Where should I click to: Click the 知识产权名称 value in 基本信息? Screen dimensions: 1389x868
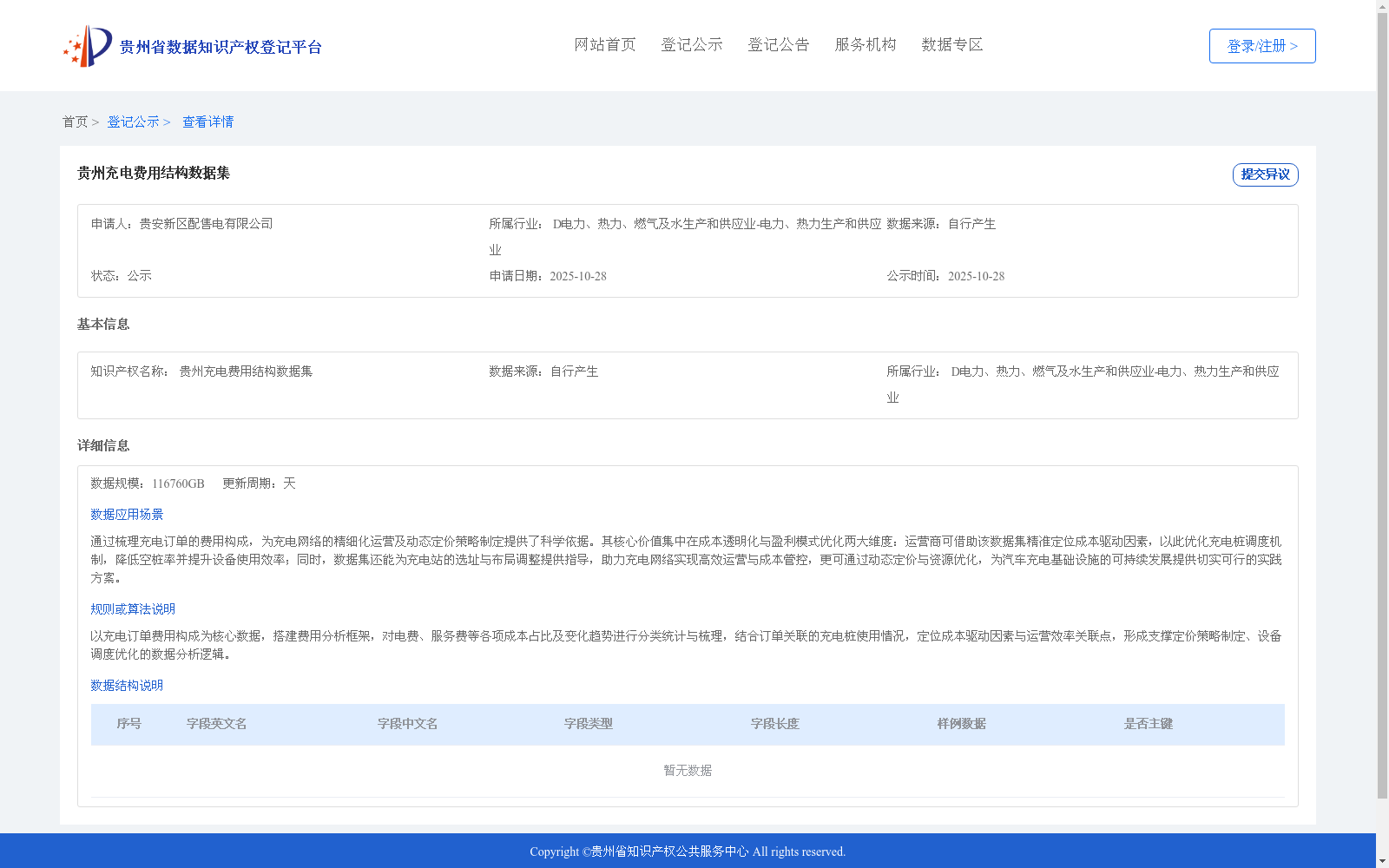(246, 372)
